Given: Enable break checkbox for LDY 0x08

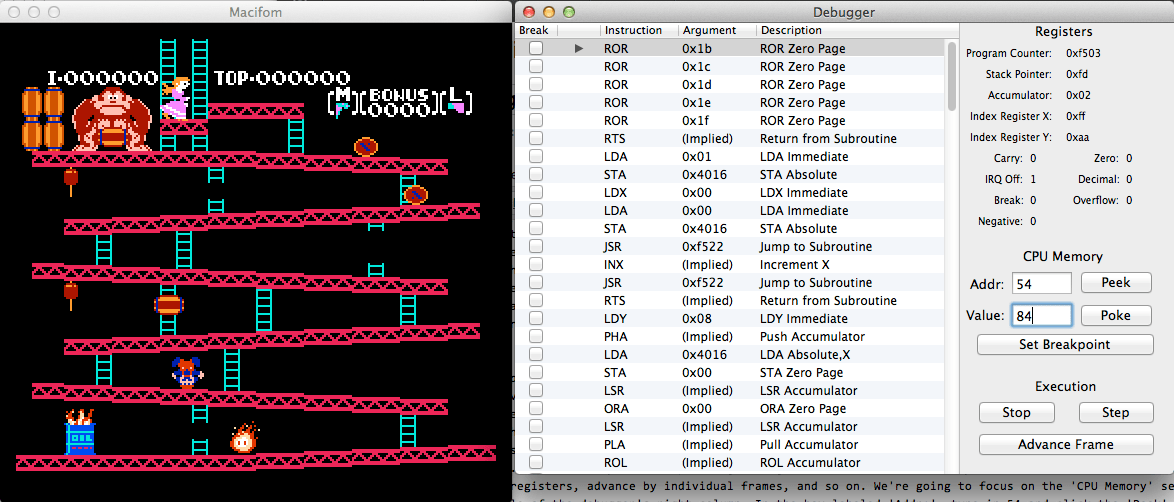Looking at the screenshot, I should [x=535, y=318].
